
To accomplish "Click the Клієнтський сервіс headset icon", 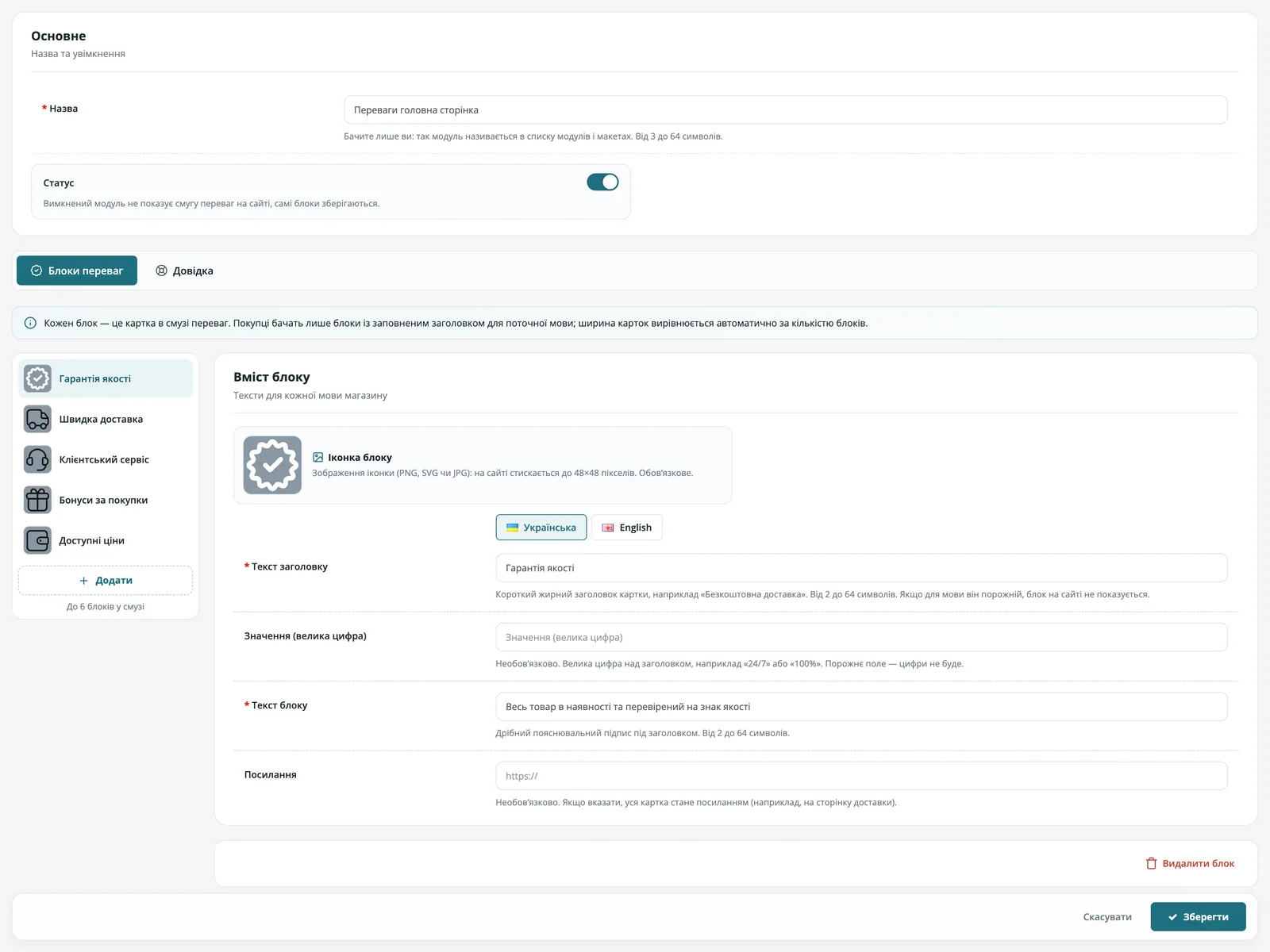I will pyautogui.click(x=37, y=459).
